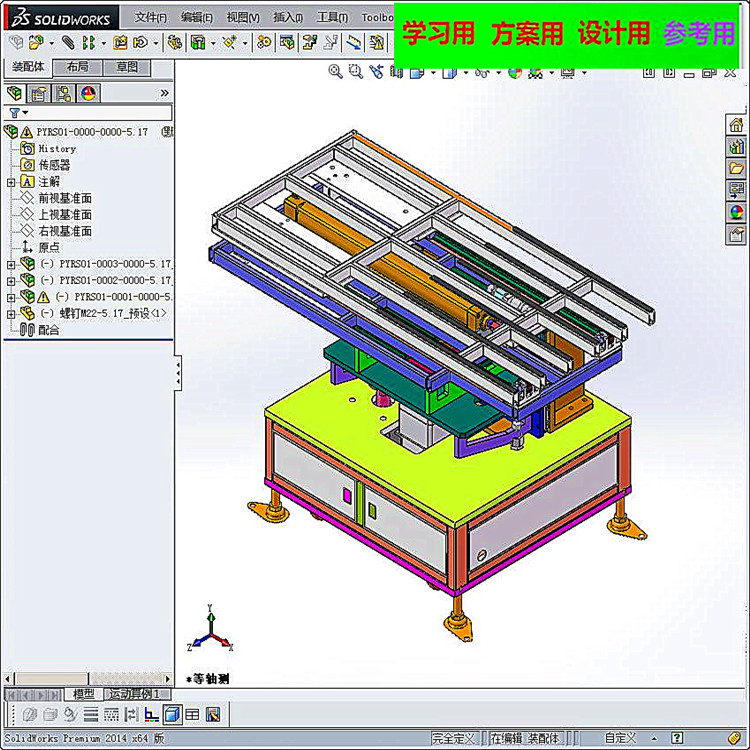
Task: Click the Insert Components icon
Action: click(x=36, y=43)
